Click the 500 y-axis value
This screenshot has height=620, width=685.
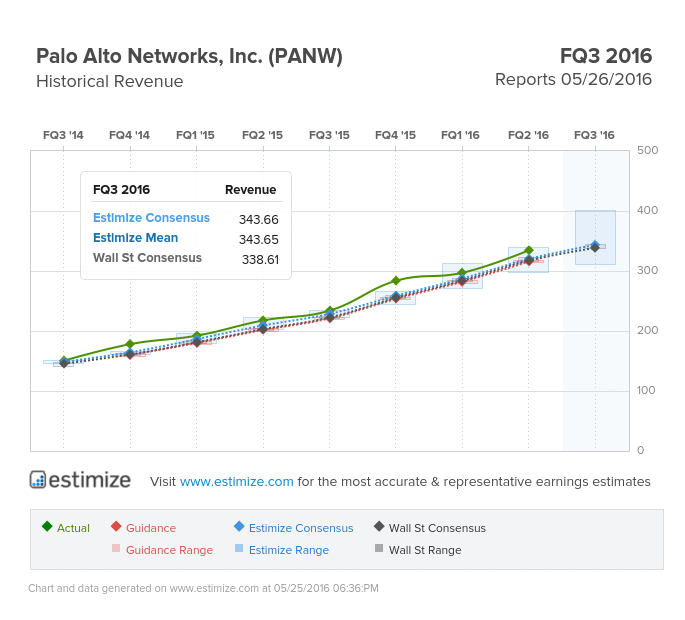tap(647, 150)
